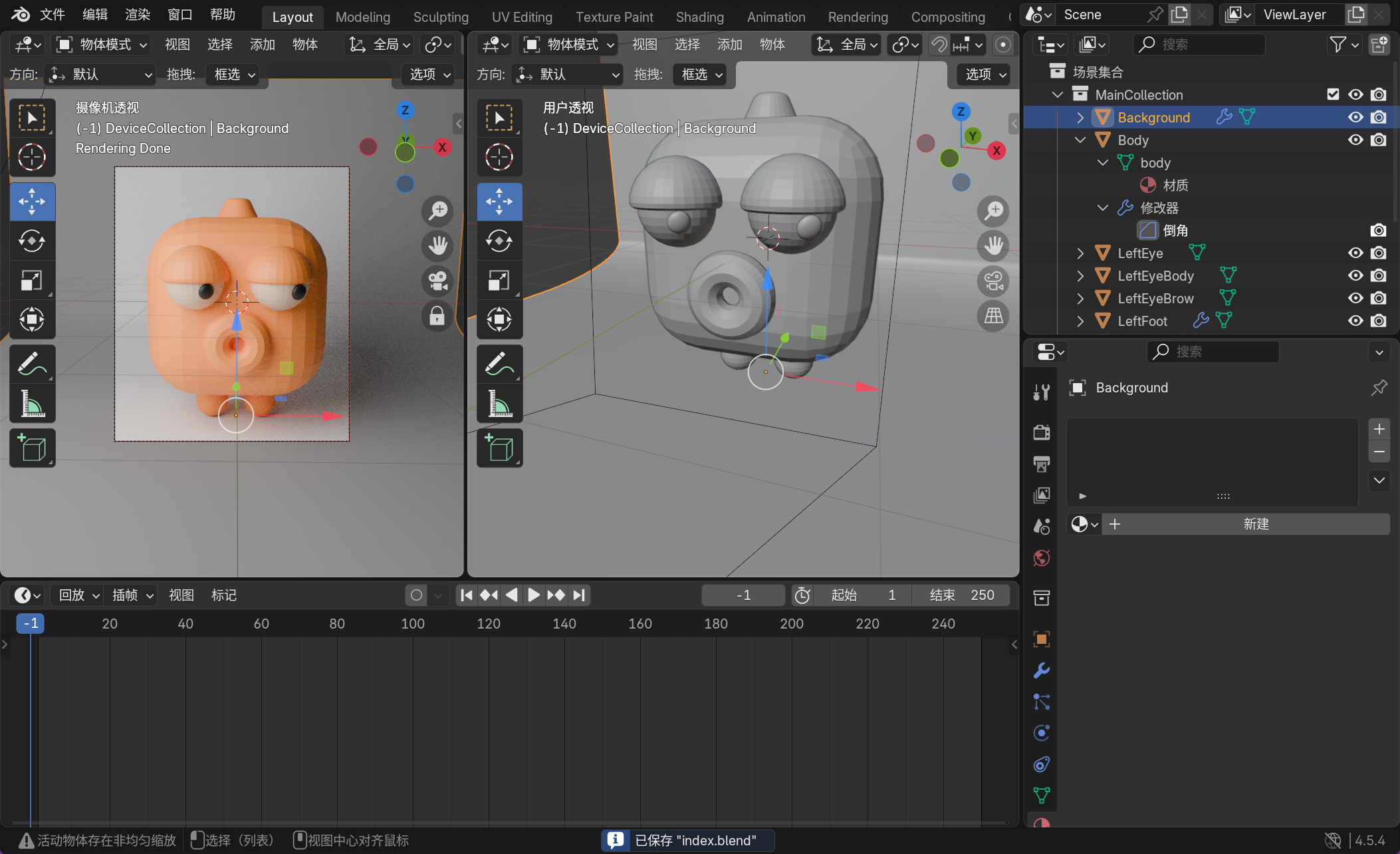Hide the LeftEye object in viewport
This screenshot has height=854, width=1400.
(1355, 253)
